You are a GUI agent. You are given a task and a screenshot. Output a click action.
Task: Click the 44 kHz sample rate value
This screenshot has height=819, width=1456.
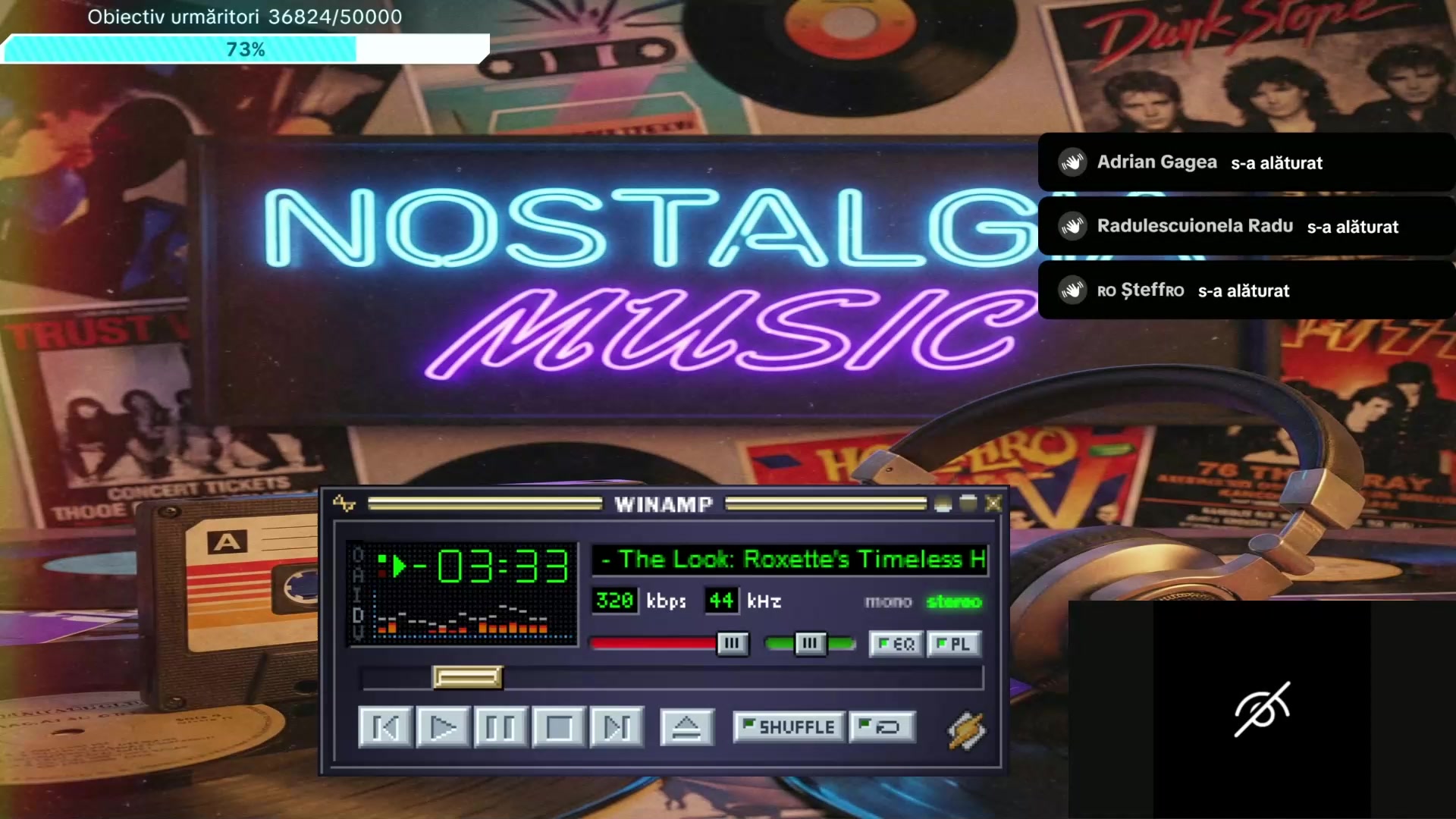point(721,601)
